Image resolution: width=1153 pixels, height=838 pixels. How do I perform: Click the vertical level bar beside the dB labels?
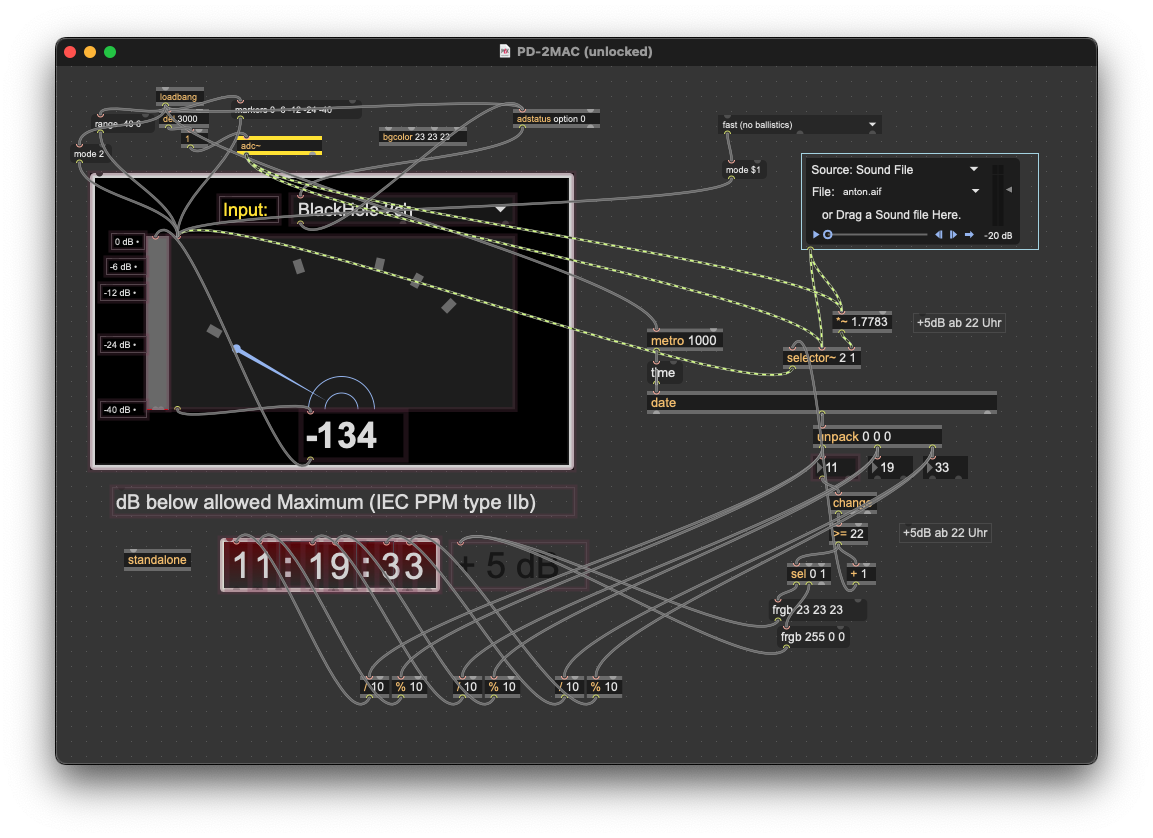tap(158, 323)
